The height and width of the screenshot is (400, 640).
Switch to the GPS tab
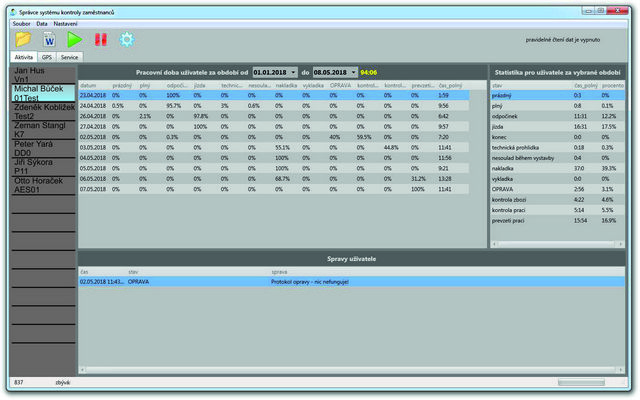(x=47, y=57)
